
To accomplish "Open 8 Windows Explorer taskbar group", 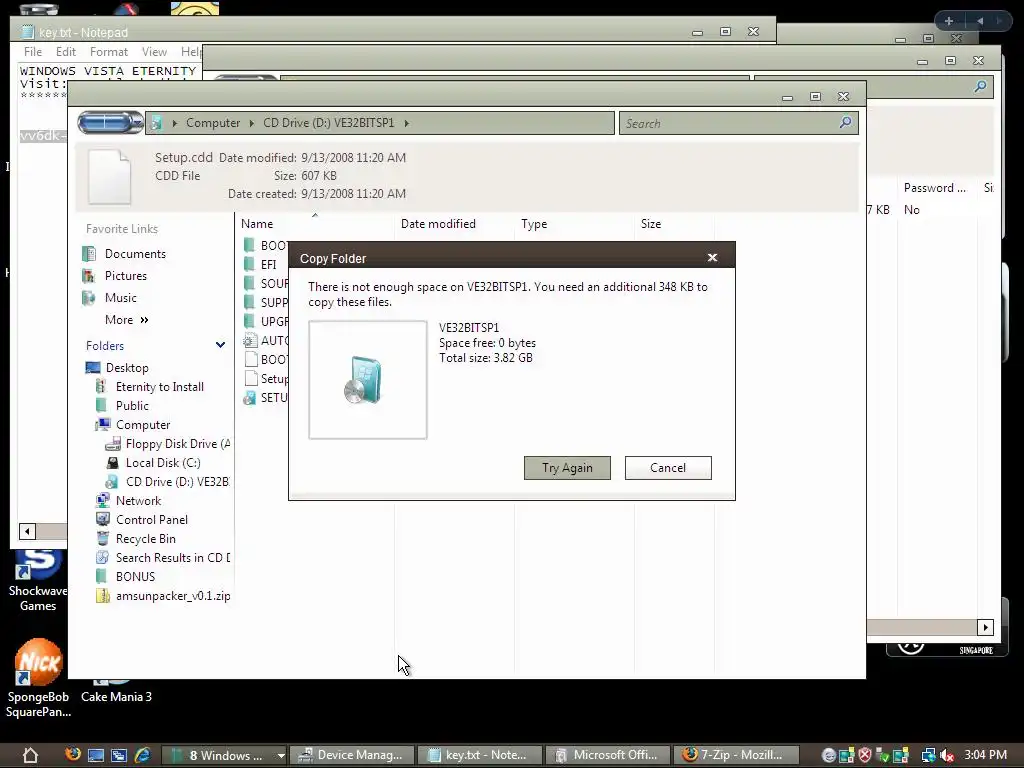I will (224, 755).
